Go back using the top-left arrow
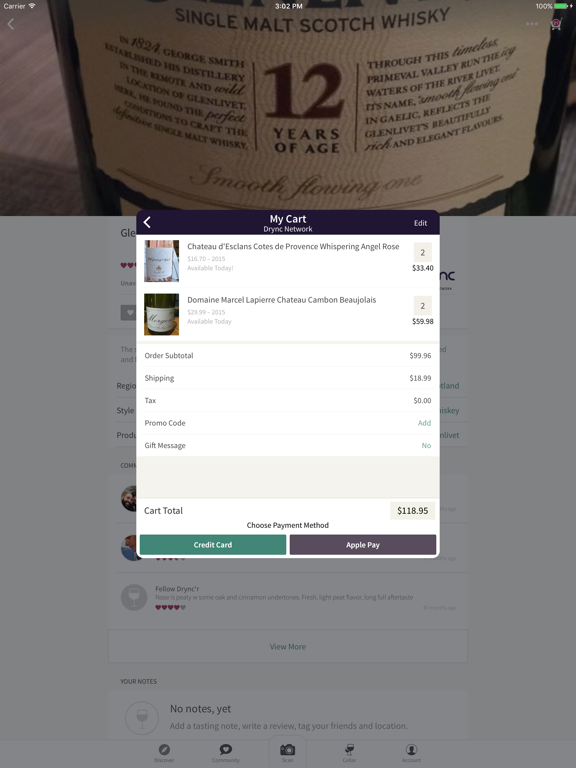Viewport: 576px width, 768px height. coord(11,24)
